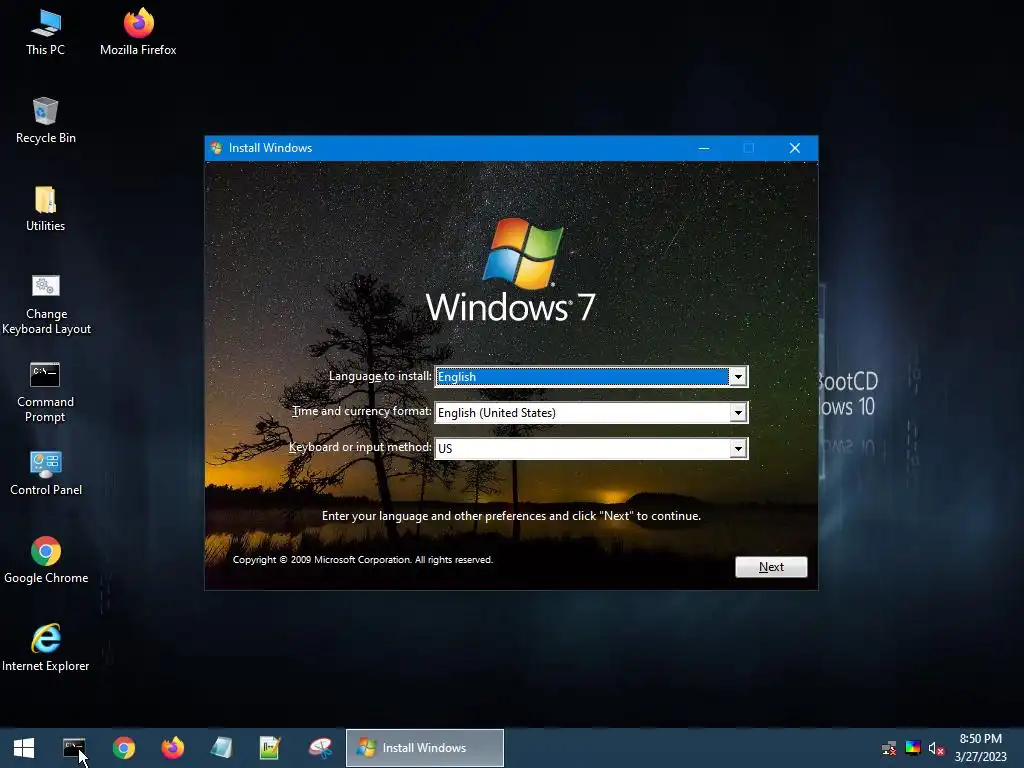This screenshot has height=768, width=1024.
Task: Open Command Prompt desktop shortcut
Action: pos(46,392)
